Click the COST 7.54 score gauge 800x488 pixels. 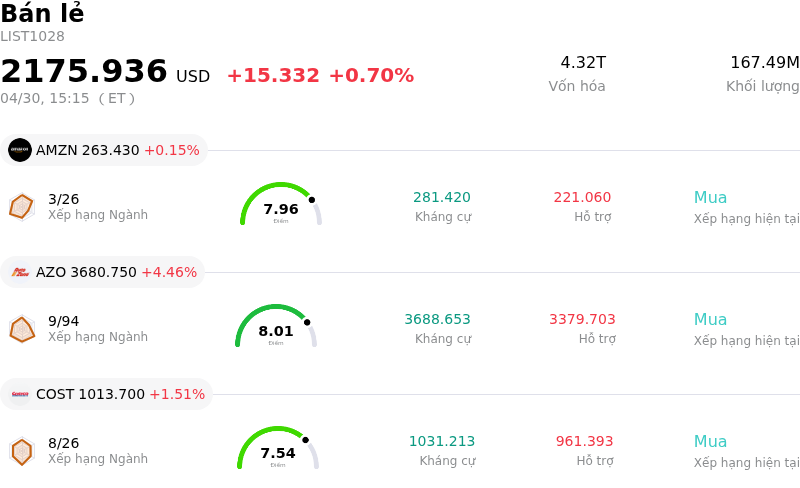pos(278,450)
